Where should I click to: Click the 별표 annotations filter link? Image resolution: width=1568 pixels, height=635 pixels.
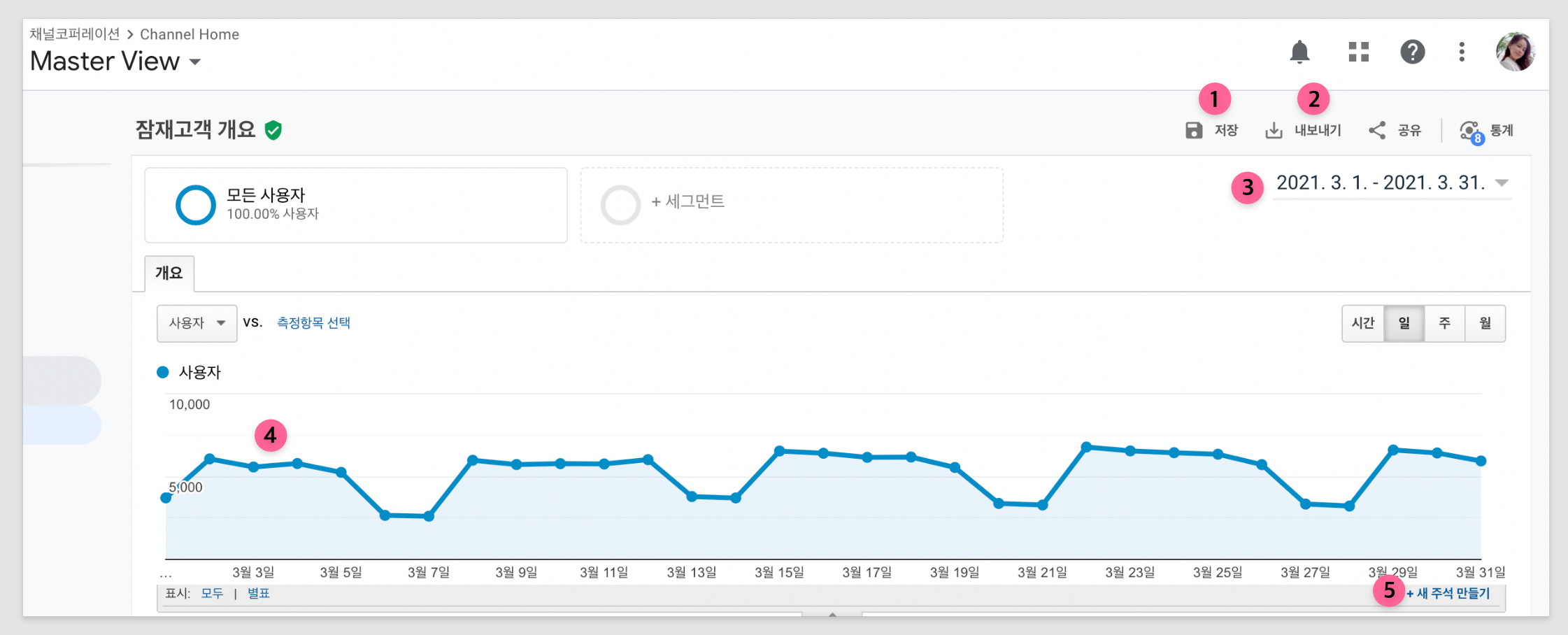[259, 594]
